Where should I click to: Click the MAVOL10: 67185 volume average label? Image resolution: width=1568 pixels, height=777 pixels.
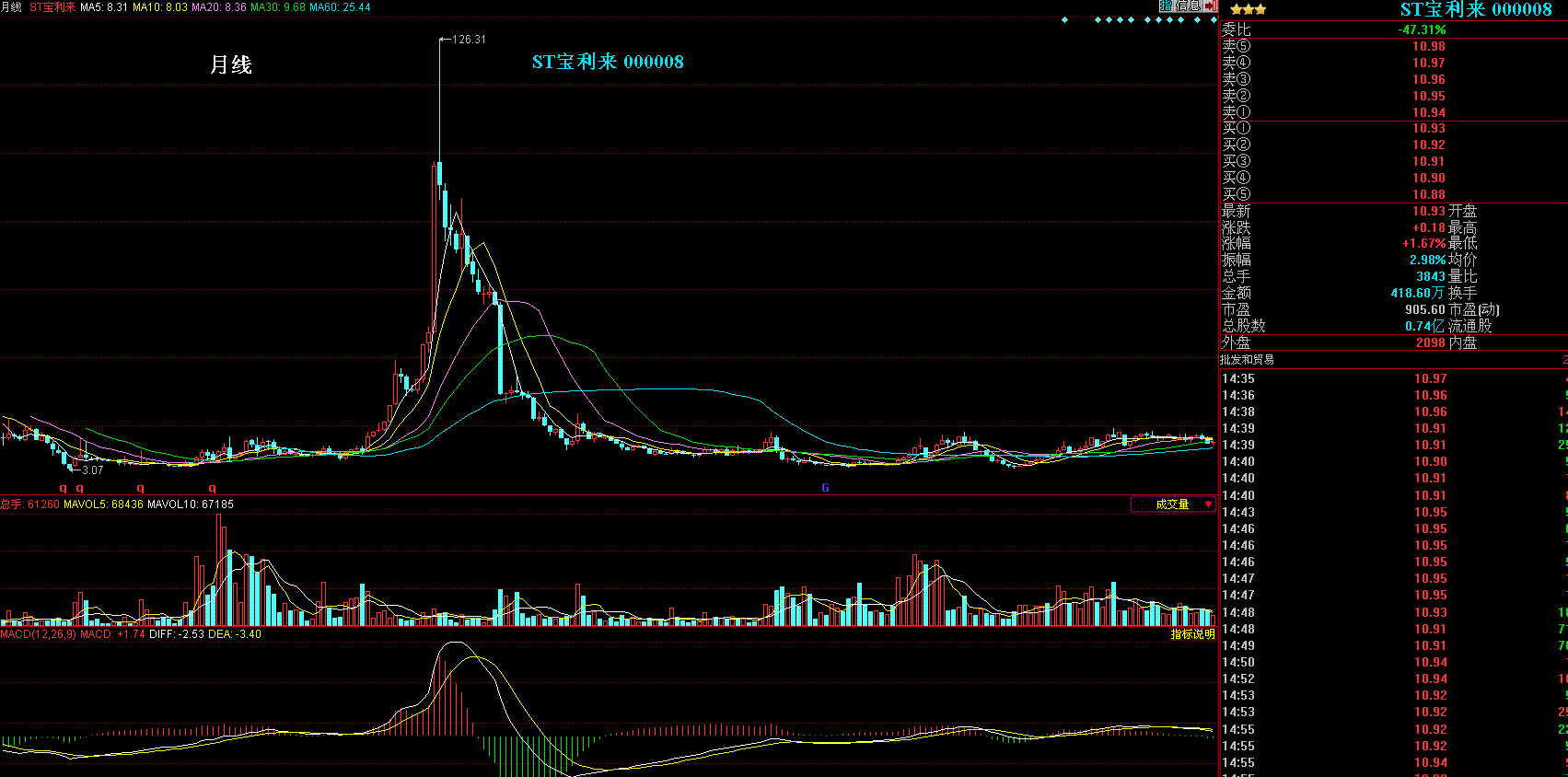tap(191, 504)
